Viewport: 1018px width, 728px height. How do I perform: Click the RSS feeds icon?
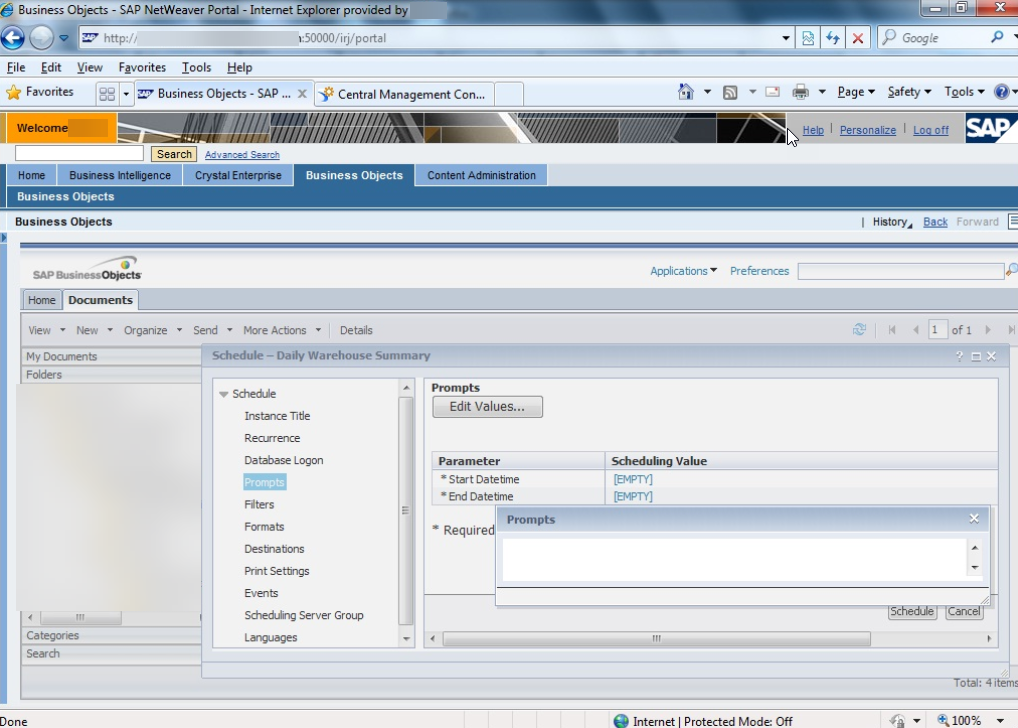[x=730, y=92]
